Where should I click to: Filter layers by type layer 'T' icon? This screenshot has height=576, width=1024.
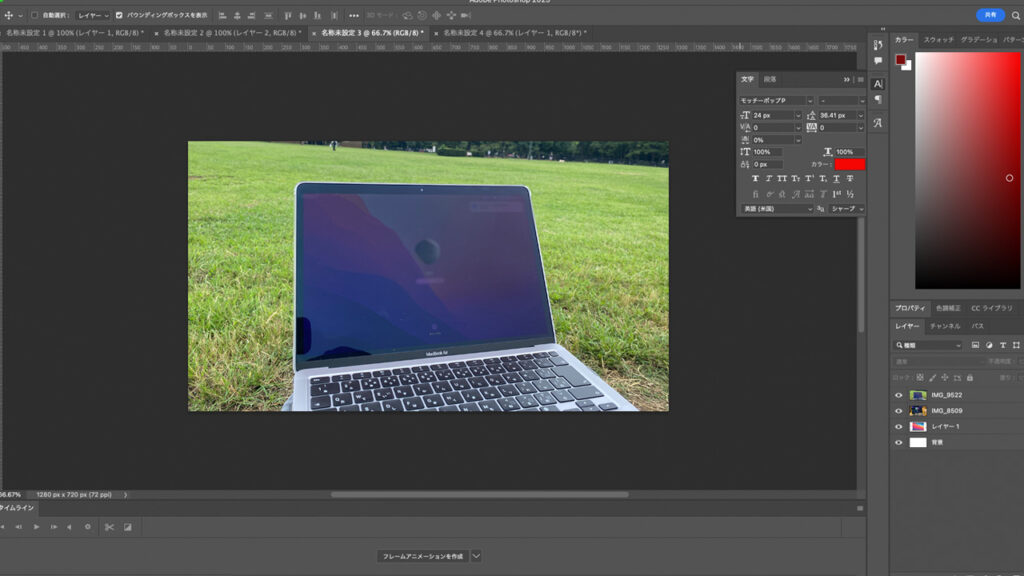1002,345
